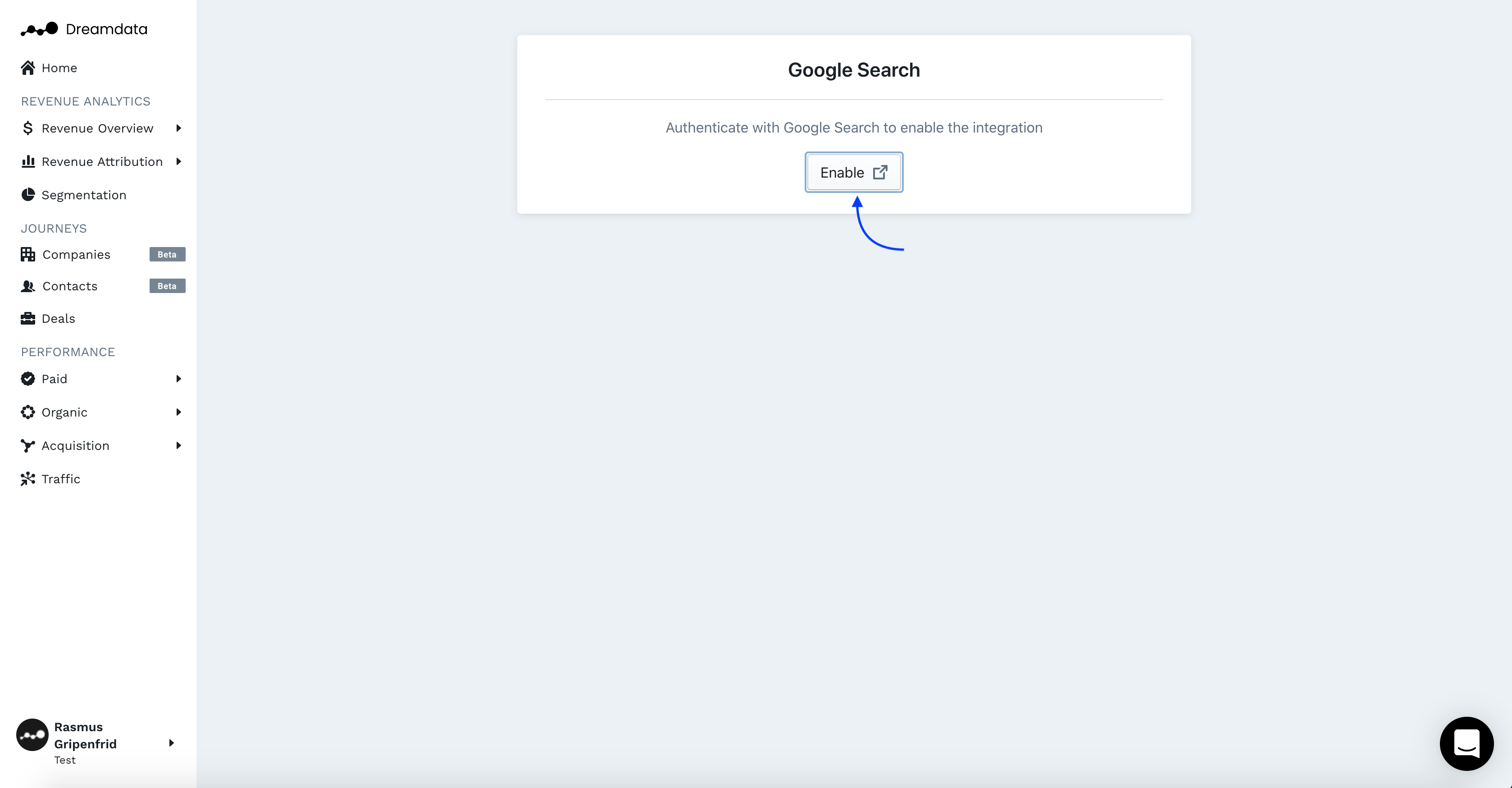Expand the Paid performance submenu arrow
The height and width of the screenshot is (788, 1512).
178,379
